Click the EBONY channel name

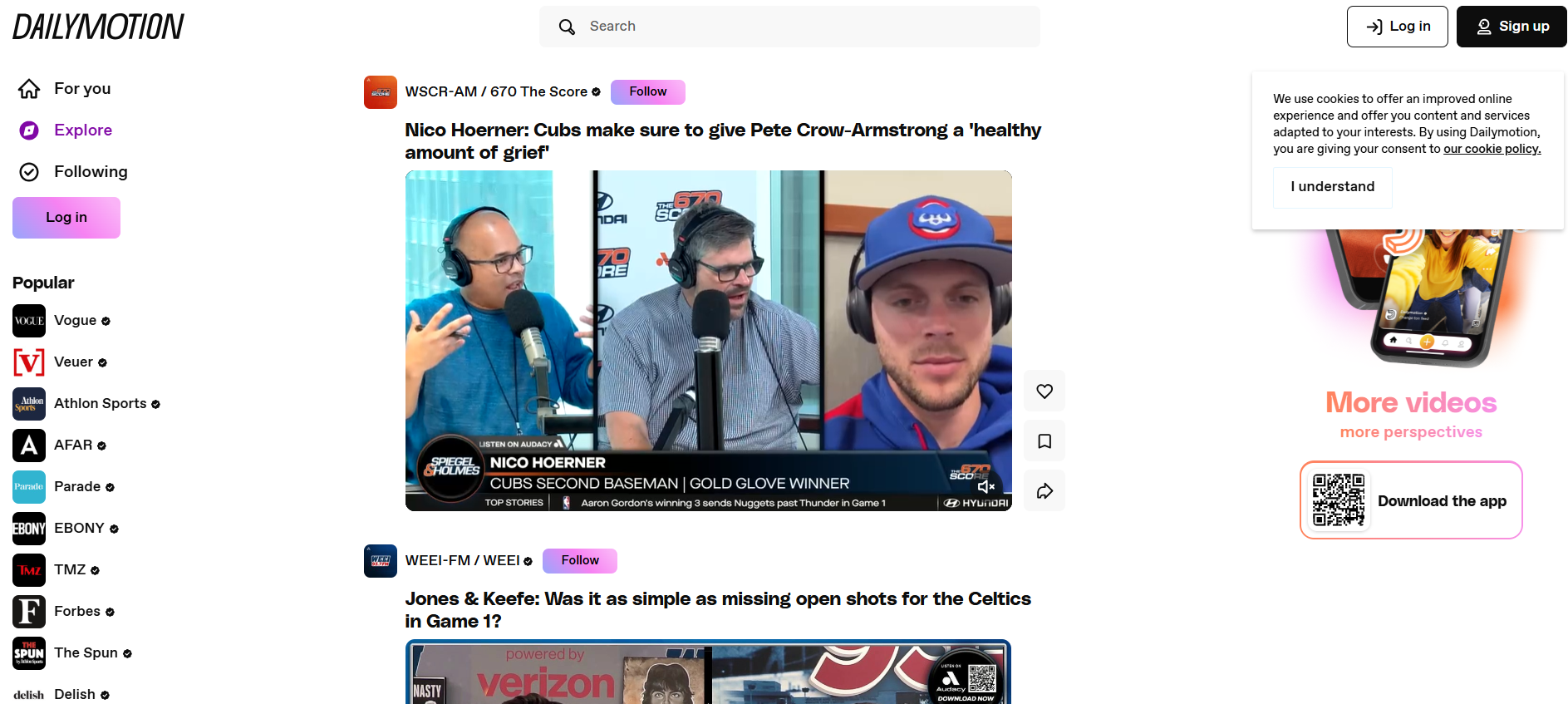click(79, 529)
